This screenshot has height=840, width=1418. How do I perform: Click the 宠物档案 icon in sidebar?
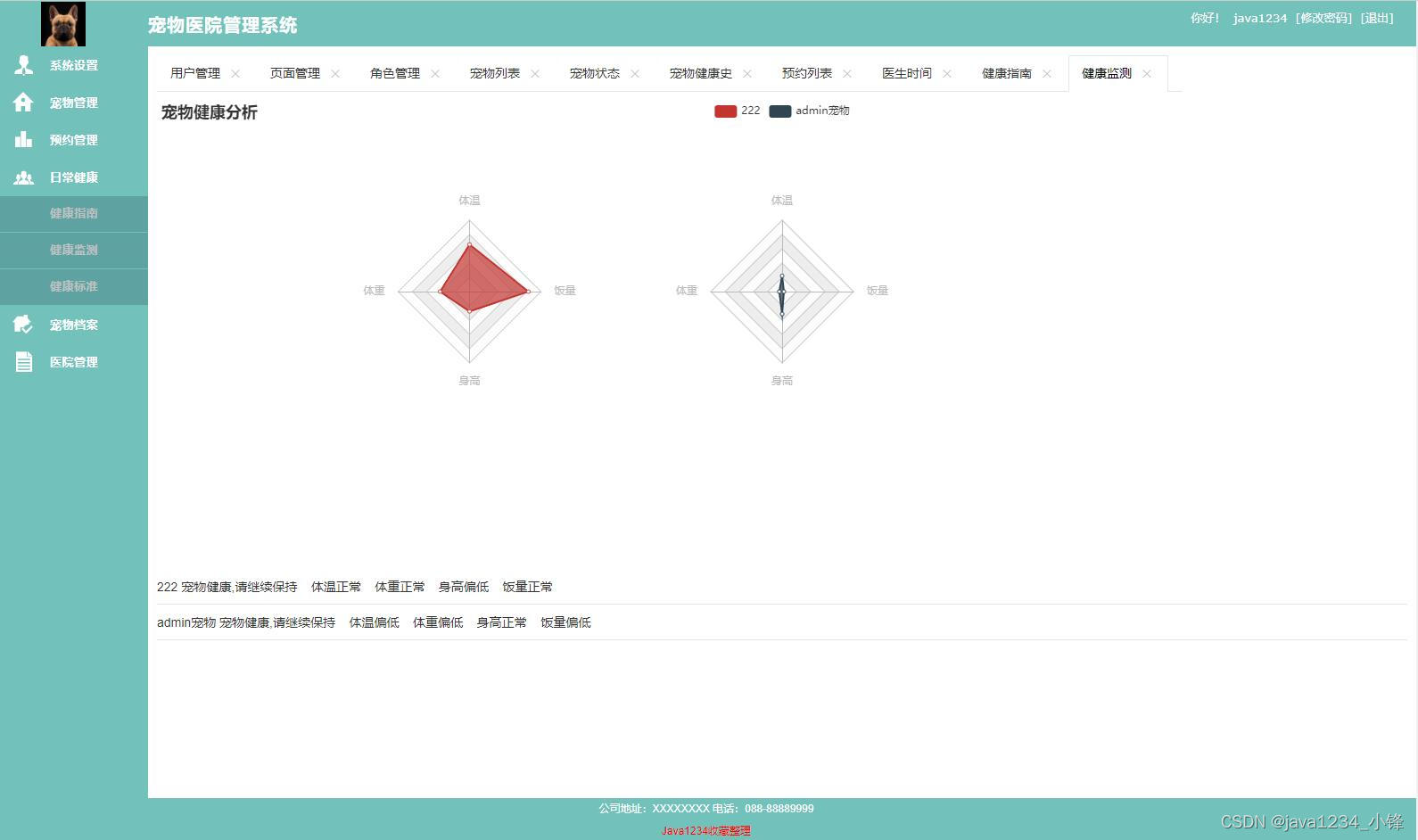click(23, 325)
